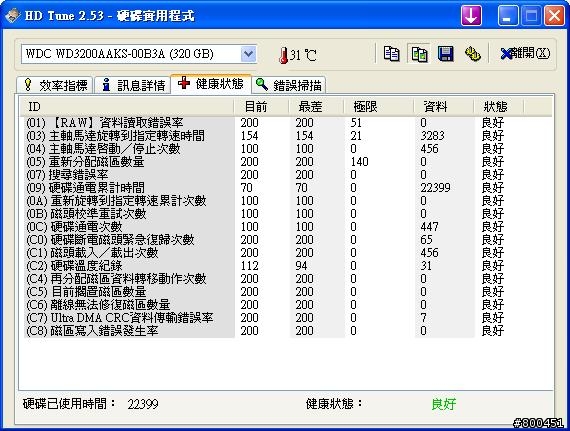Click the 資料 column header
The width and height of the screenshot is (570, 431).
(x=443, y=107)
